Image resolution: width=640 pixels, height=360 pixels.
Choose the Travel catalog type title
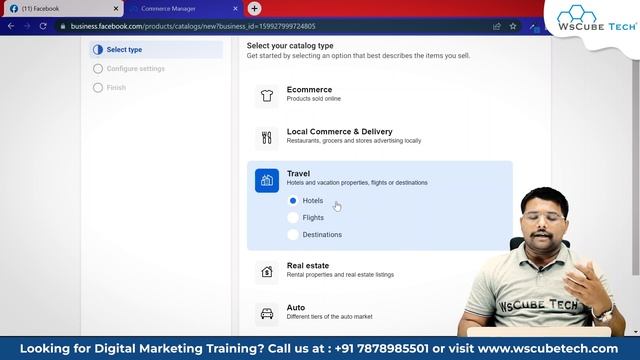298,173
